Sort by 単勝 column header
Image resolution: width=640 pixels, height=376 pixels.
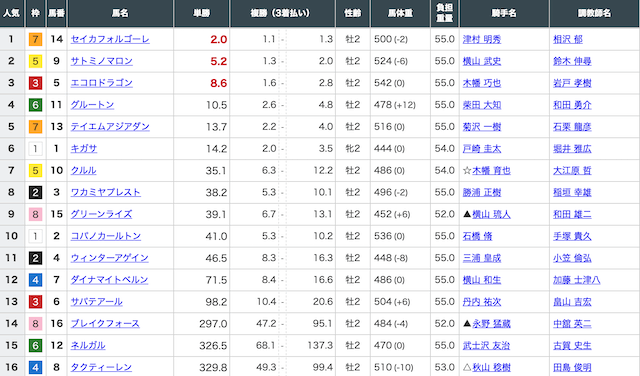point(202,13)
